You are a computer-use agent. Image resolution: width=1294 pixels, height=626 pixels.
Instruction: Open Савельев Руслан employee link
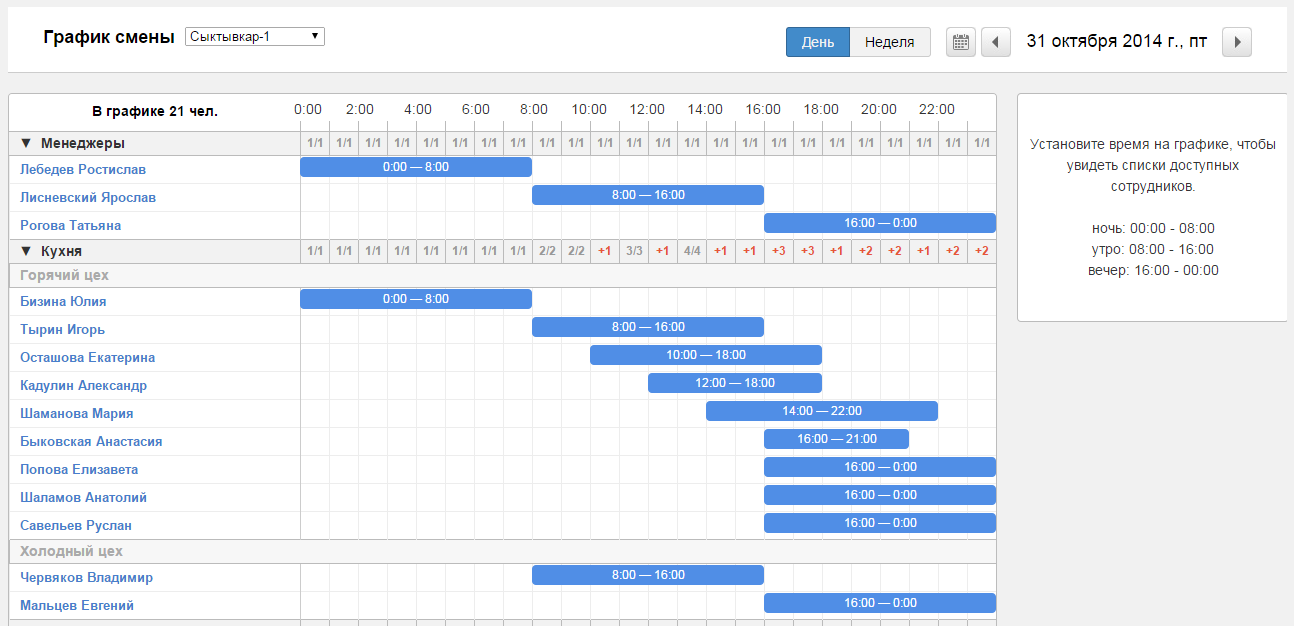point(76,525)
